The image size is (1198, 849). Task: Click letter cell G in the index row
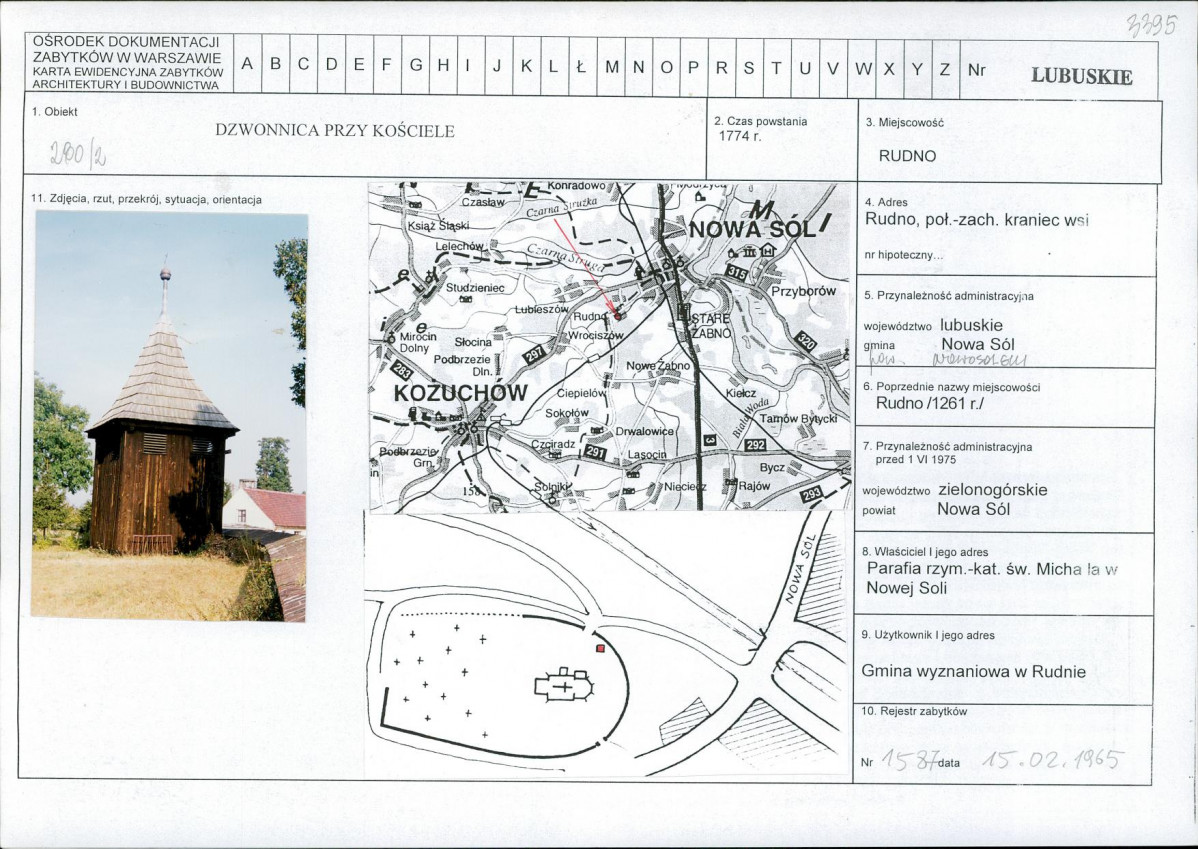click(416, 65)
